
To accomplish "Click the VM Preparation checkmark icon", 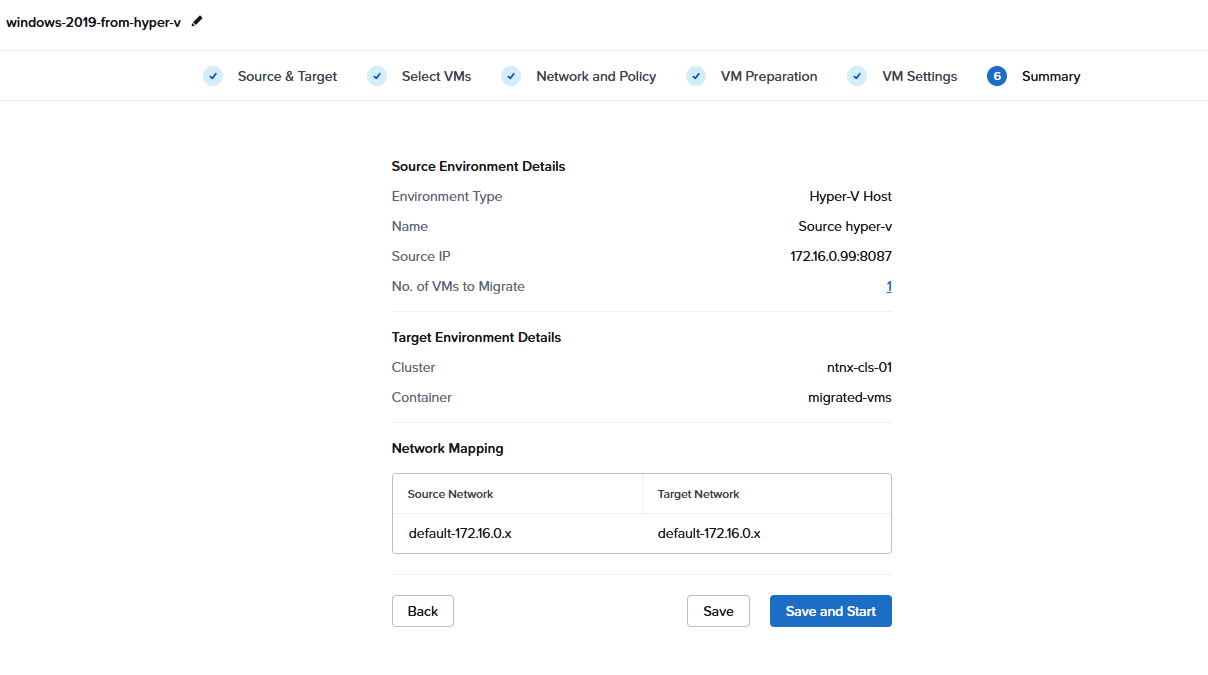I will 696,76.
